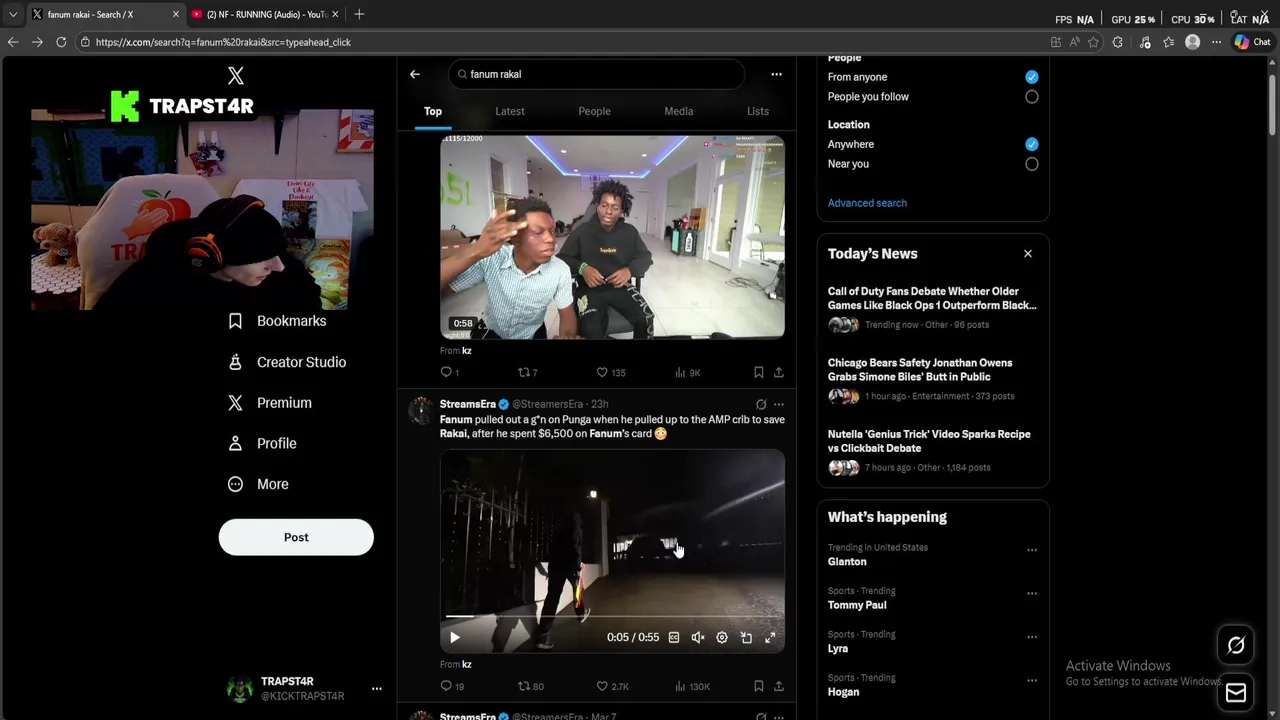Open more options on StreamersEra 23h post
Image resolution: width=1280 pixels, height=720 pixels.
tap(779, 404)
